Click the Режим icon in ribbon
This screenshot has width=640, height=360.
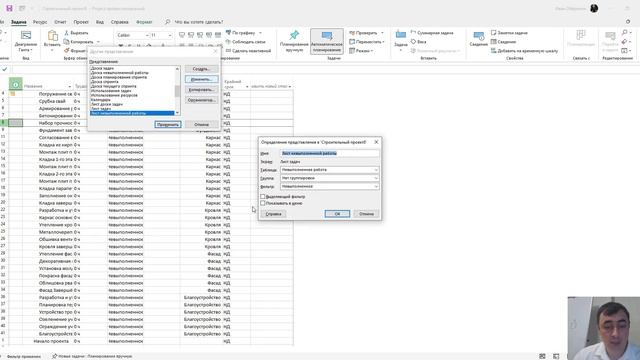[352, 51]
